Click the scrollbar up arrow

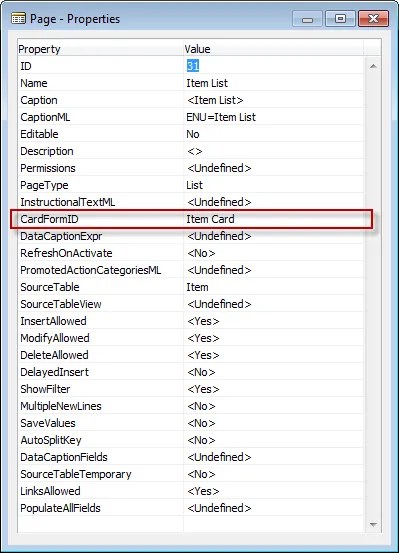click(373, 66)
